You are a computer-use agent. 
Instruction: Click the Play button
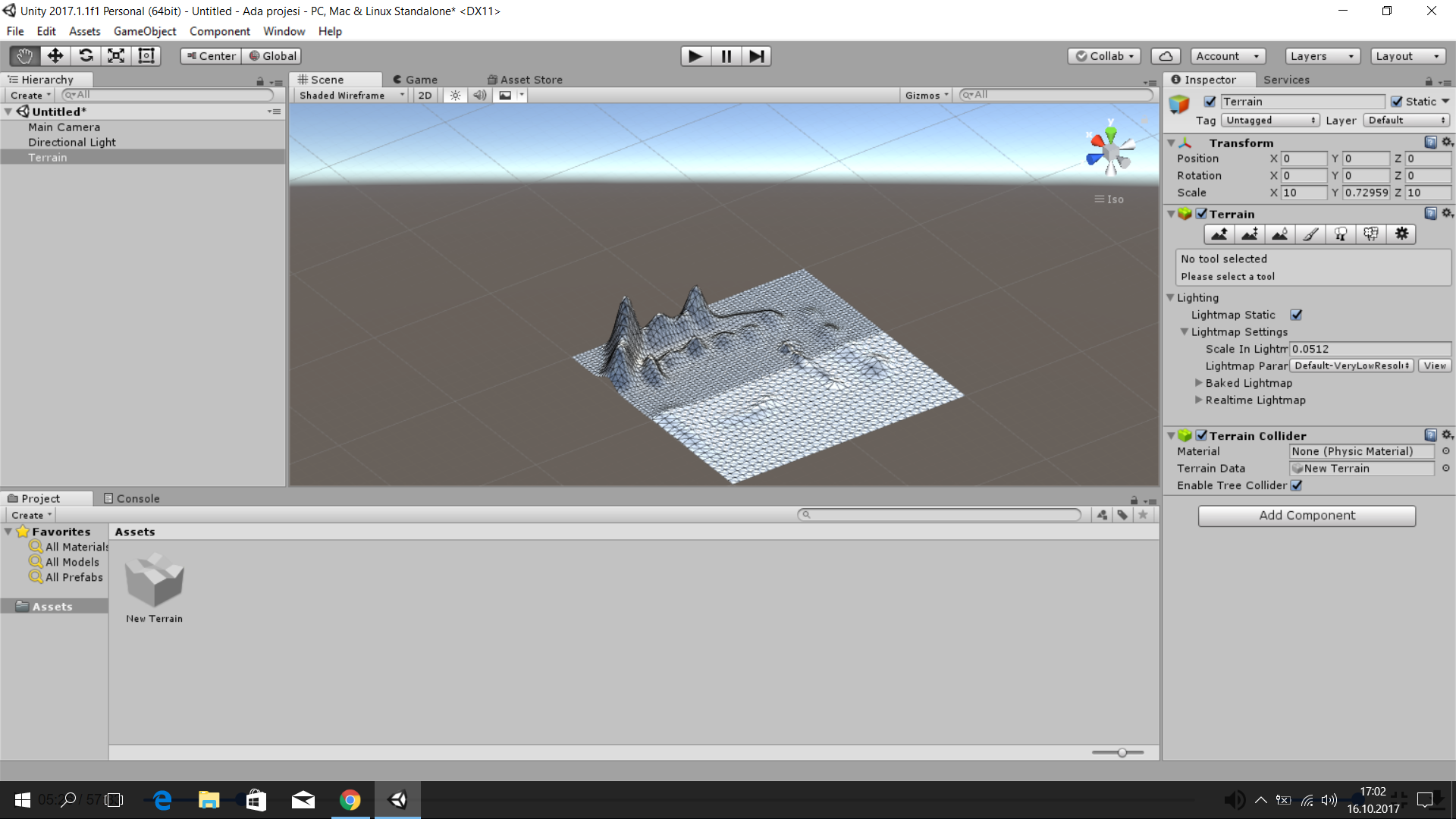coord(695,56)
